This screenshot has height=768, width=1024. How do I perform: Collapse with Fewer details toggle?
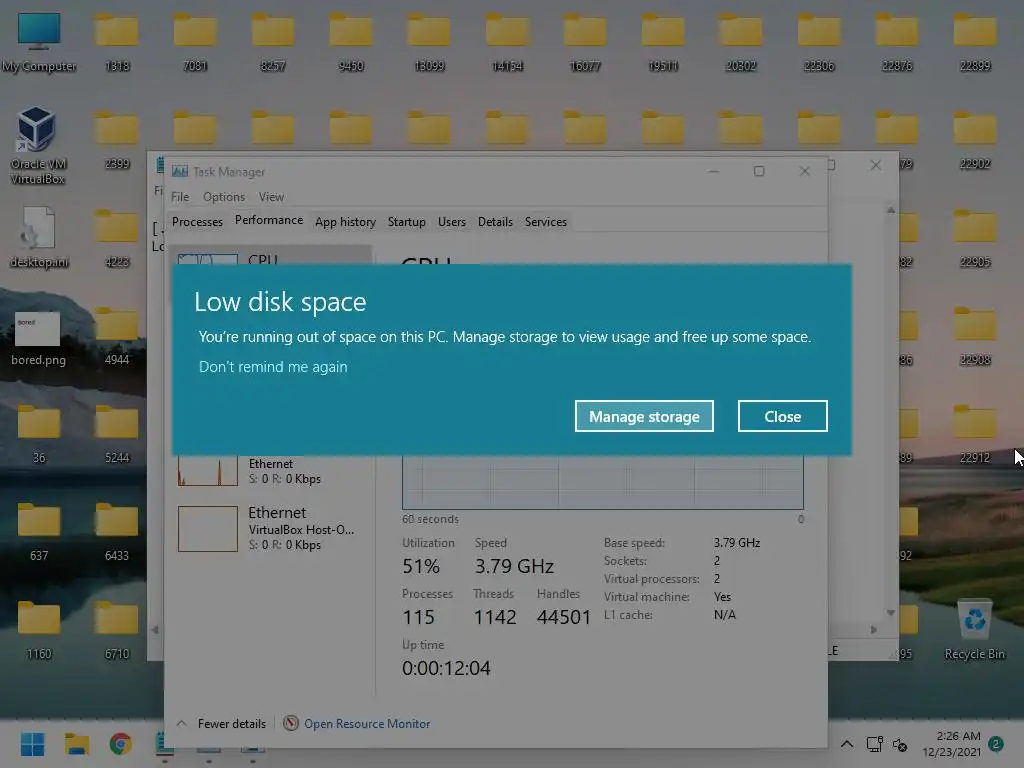point(222,724)
